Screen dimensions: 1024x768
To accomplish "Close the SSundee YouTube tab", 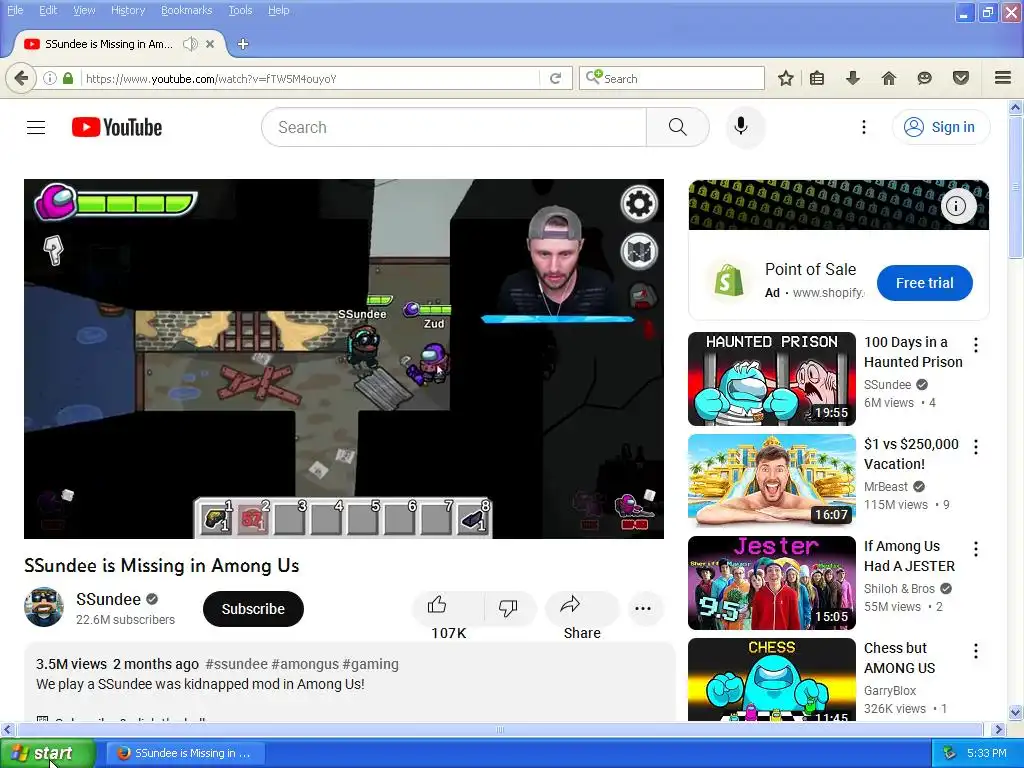I will [210, 44].
